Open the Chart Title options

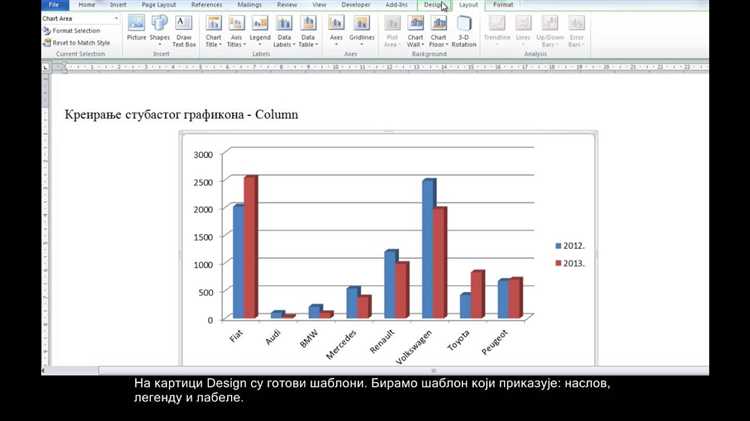pyautogui.click(x=213, y=32)
